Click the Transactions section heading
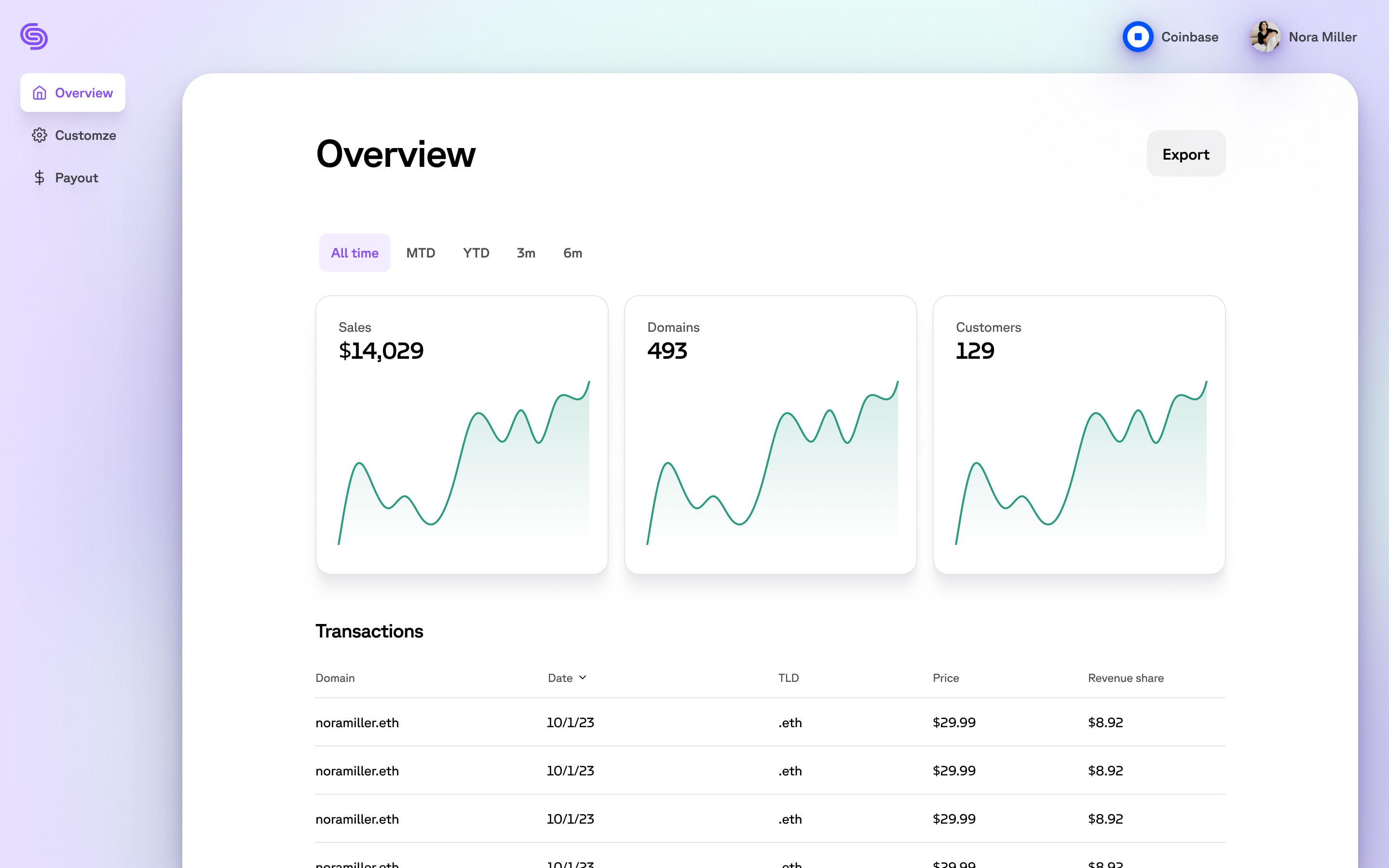Image resolution: width=1389 pixels, height=868 pixels. click(369, 631)
